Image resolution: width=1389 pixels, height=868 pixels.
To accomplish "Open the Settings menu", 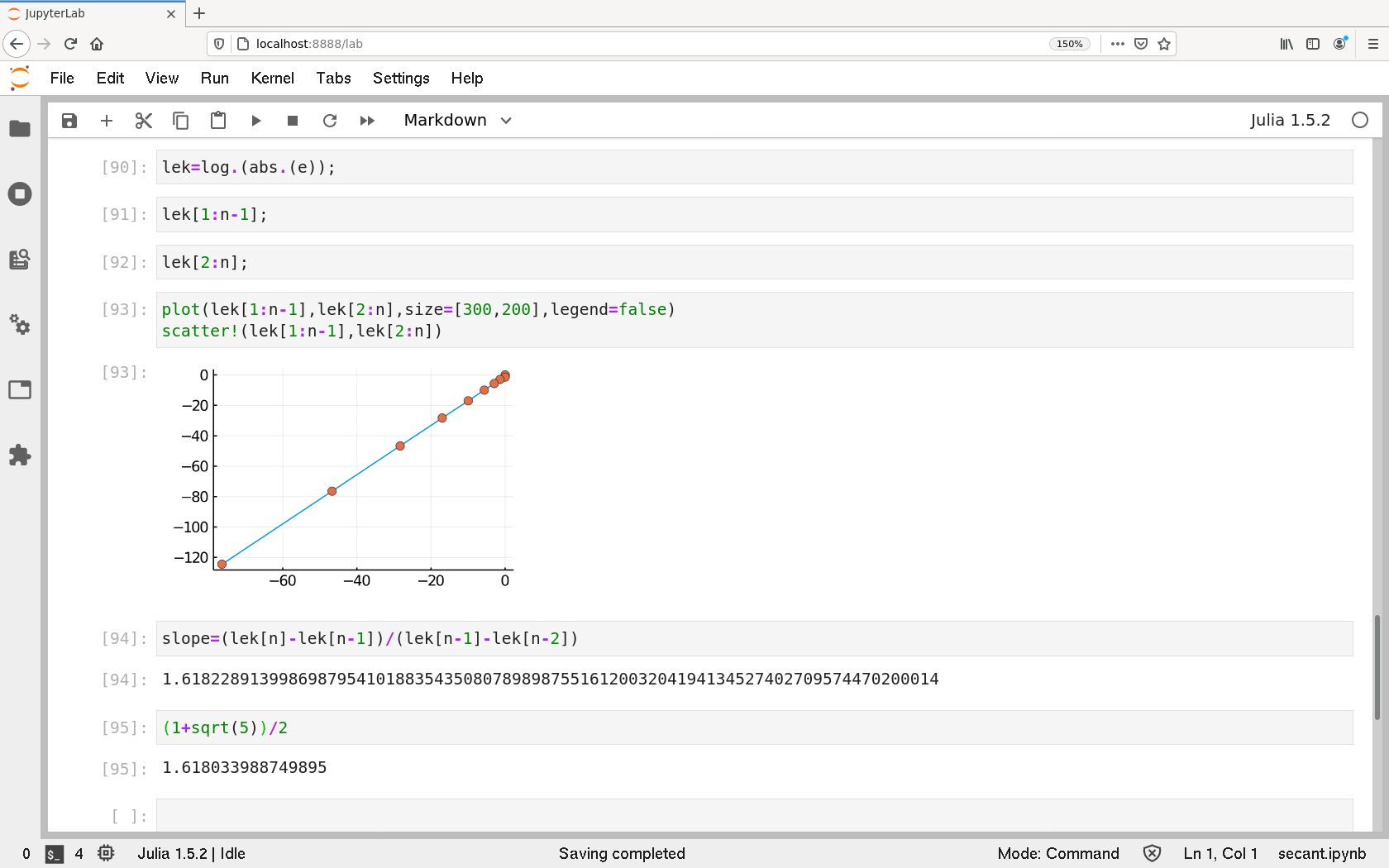I will pyautogui.click(x=401, y=78).
